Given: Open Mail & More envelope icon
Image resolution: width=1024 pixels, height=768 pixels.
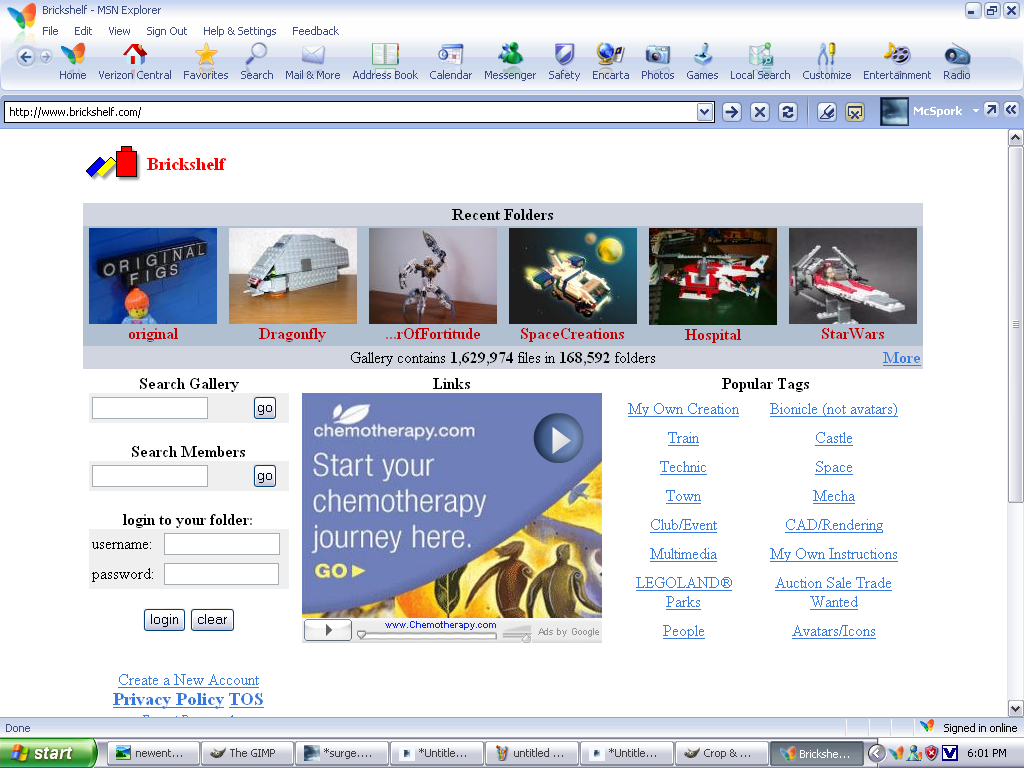Looking at the screenshot, I should (313, 62).
